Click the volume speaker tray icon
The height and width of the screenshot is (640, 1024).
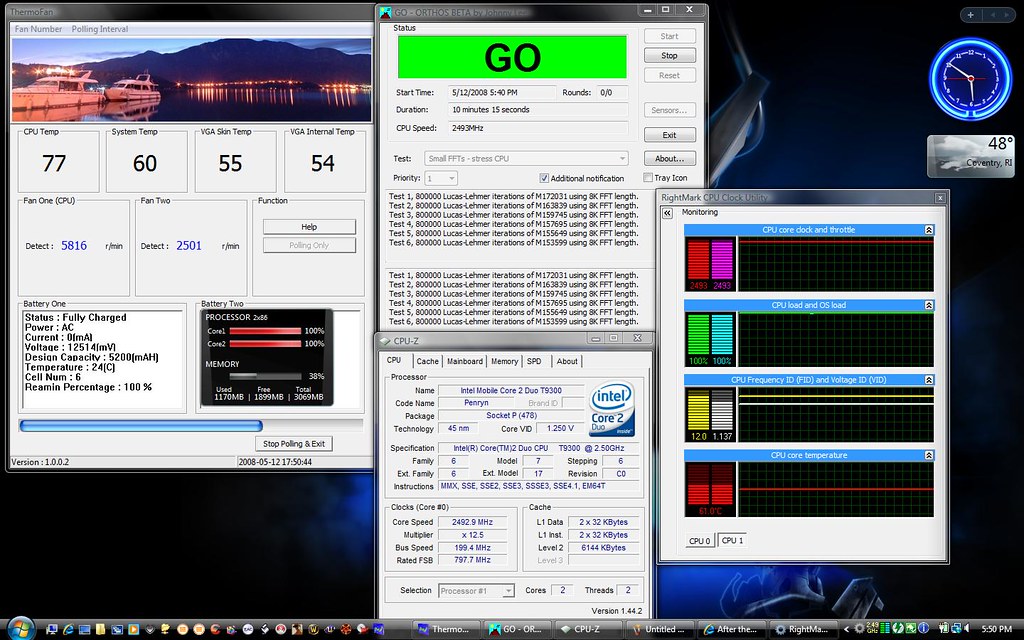tap(967, 628)
